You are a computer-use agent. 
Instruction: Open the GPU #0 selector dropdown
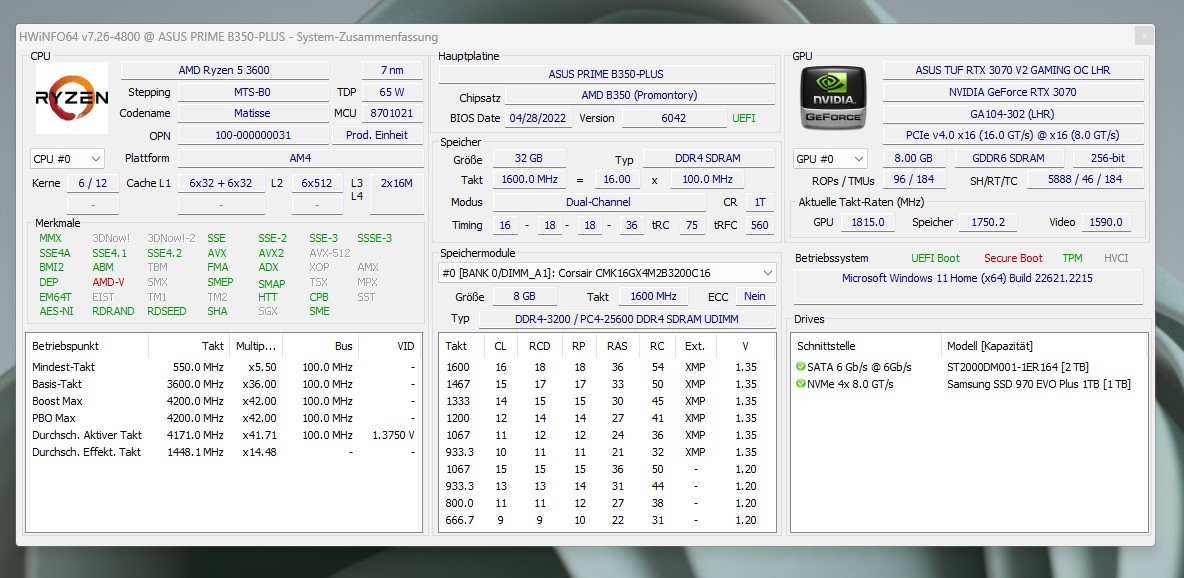[829, 159]
